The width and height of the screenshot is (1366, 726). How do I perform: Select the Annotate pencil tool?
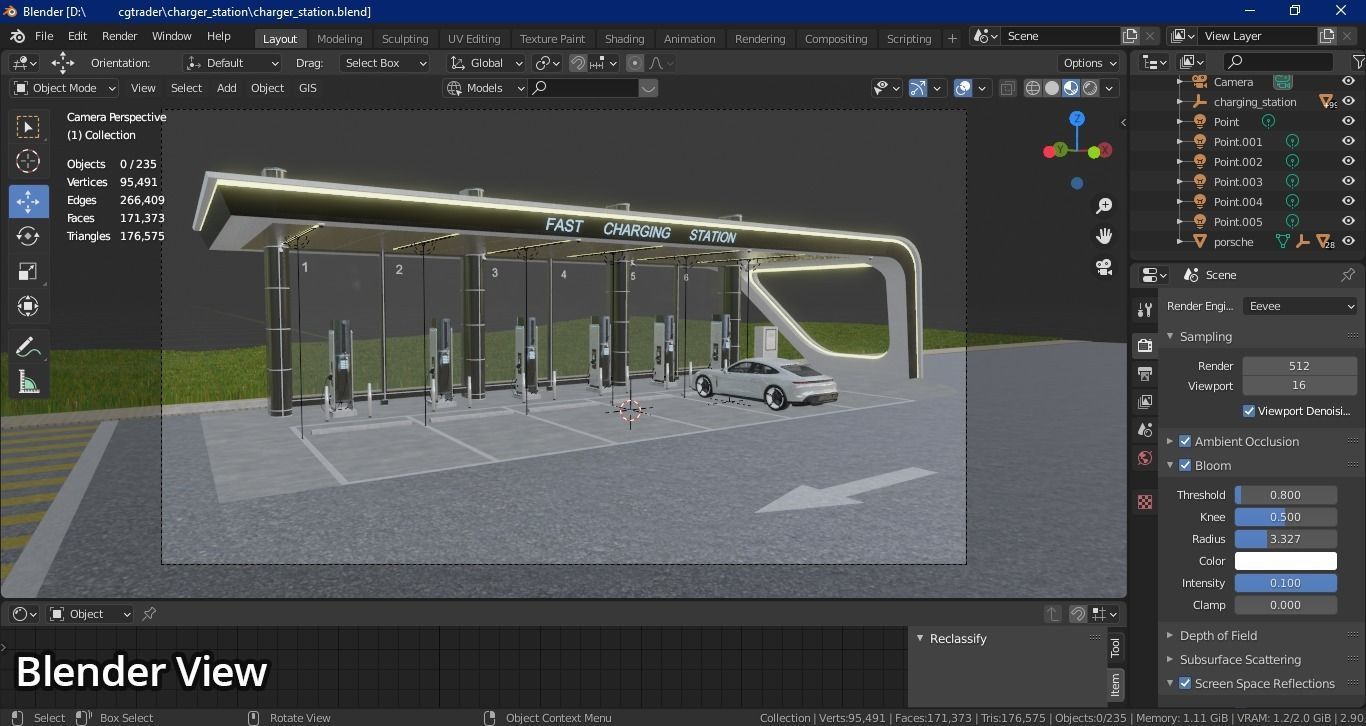(28, 347)
